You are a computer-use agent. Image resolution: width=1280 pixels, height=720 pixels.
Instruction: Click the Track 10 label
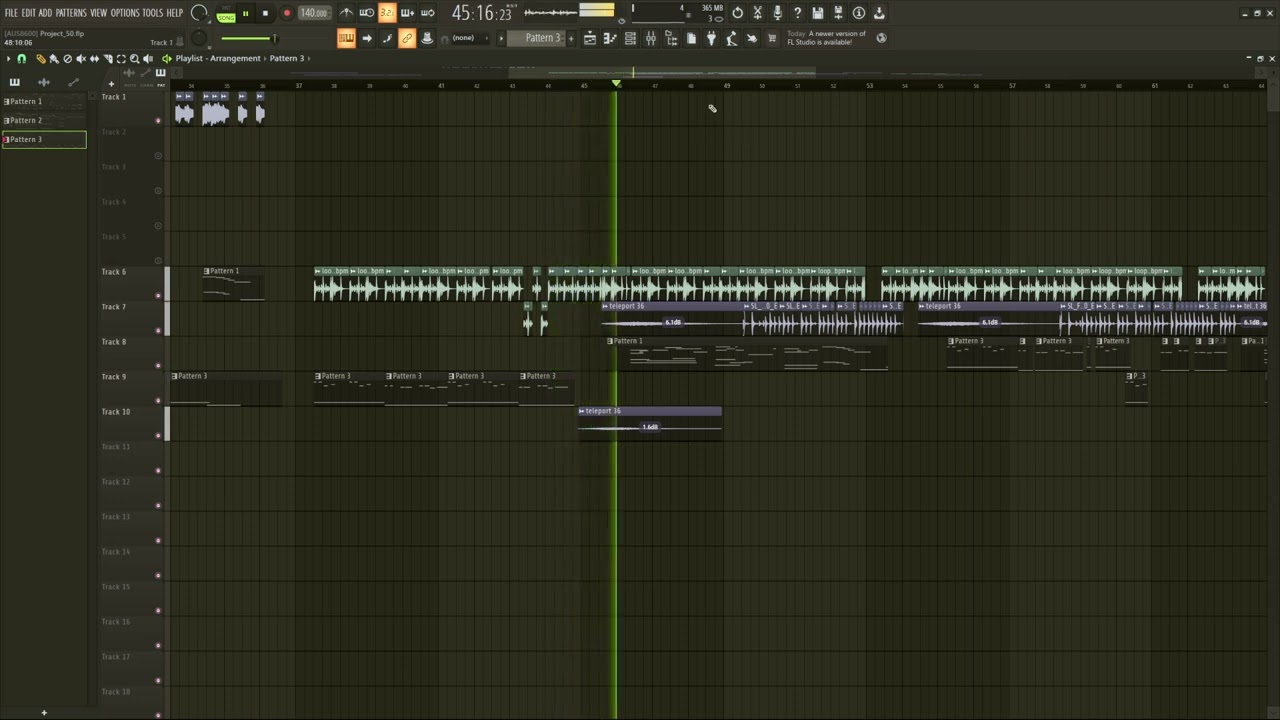(x=116, y=412)
